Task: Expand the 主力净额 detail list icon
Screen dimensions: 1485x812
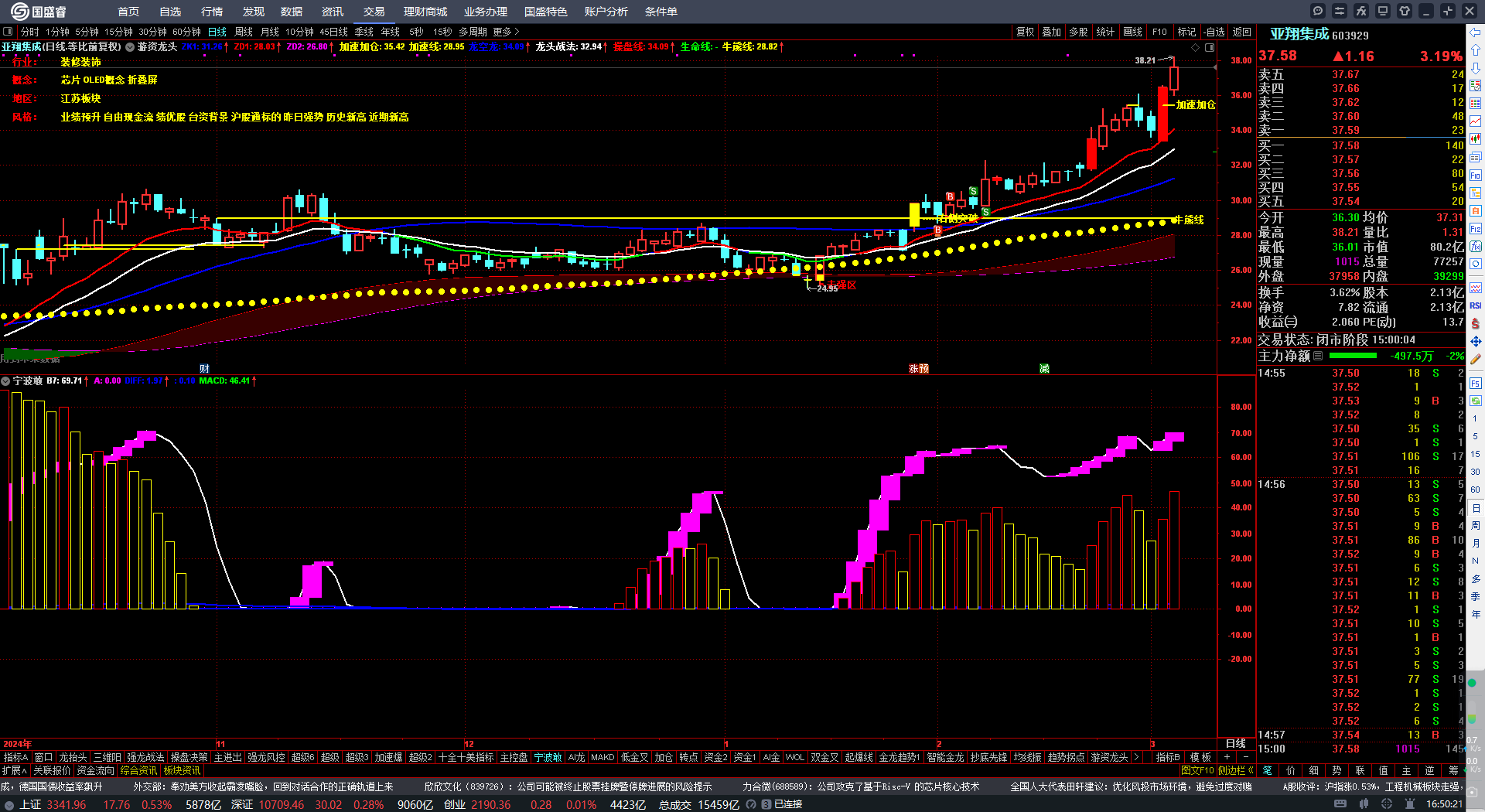Action: (x=1318, y=356)
